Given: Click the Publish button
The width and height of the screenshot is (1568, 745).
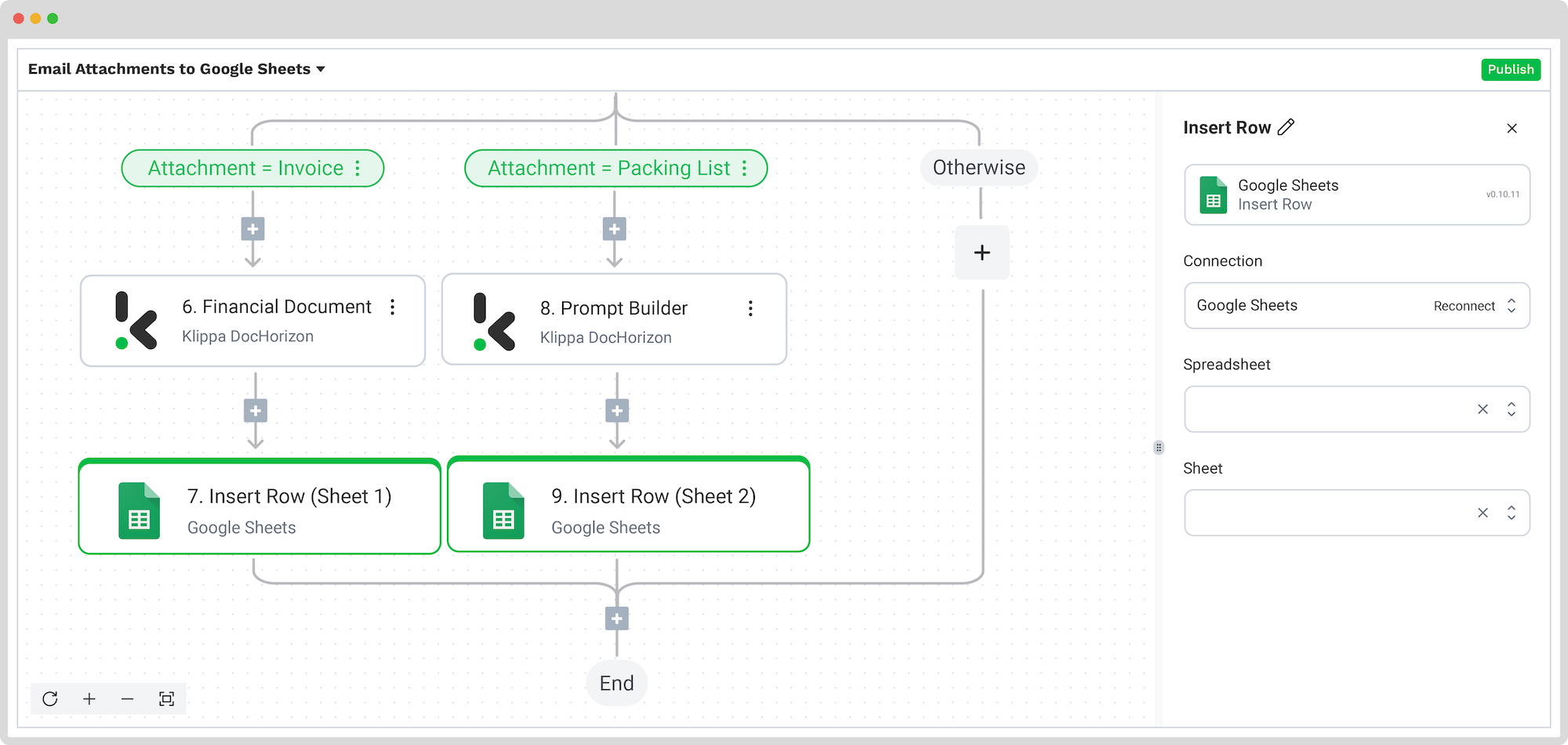Looking at the screenshot, I should (x=1510, y=69).
